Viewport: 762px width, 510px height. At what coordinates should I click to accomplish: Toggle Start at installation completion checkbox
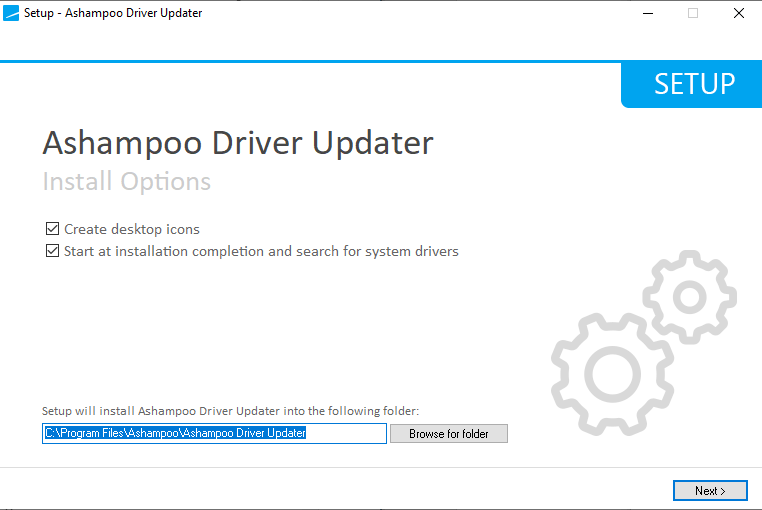click(x=52, y=251)
